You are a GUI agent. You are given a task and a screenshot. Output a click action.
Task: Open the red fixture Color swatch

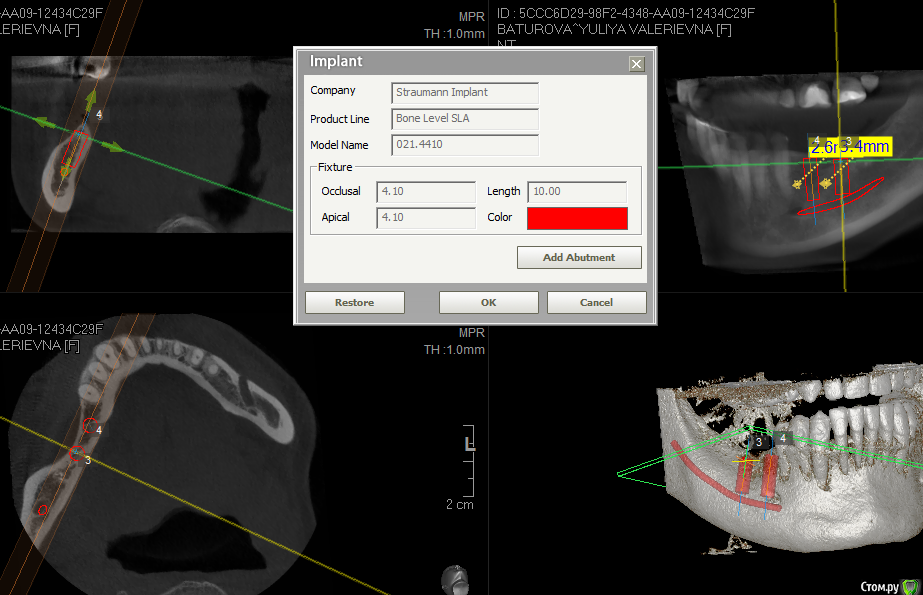pos(577,218)
